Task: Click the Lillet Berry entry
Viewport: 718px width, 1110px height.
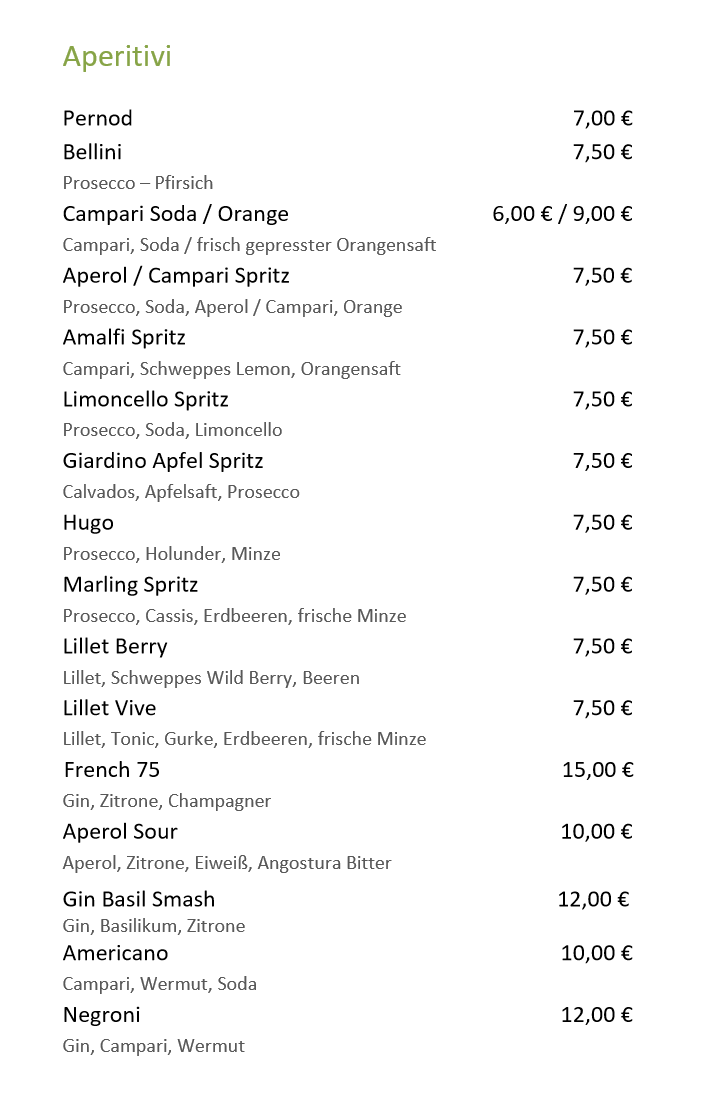Action: 115,647
